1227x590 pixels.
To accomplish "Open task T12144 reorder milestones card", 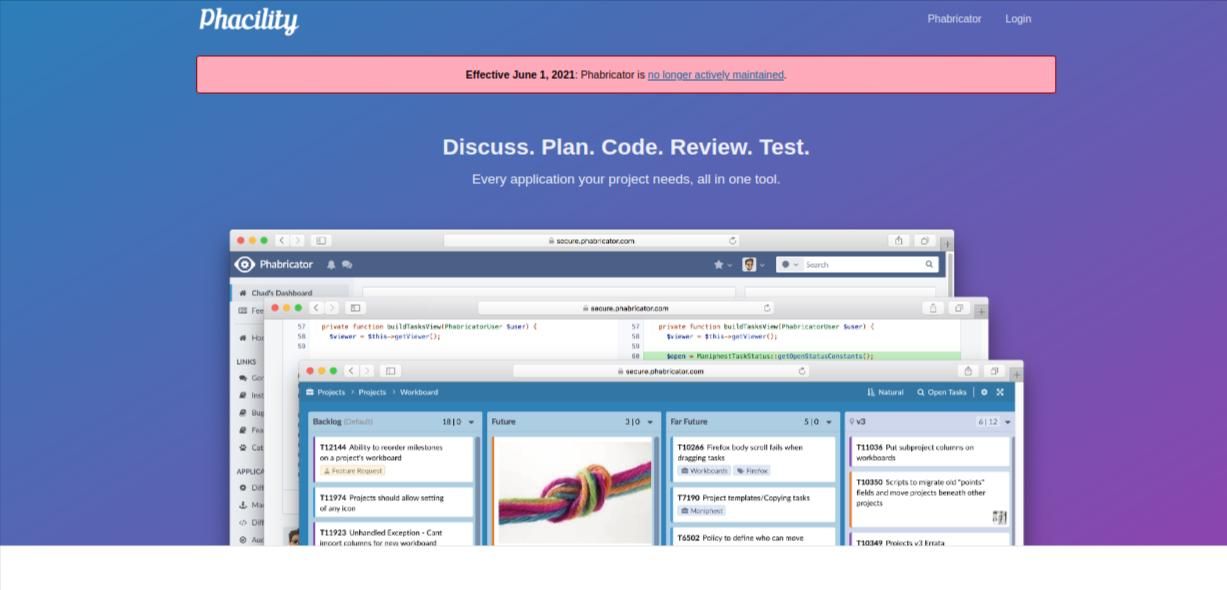I will coord(393,459).
